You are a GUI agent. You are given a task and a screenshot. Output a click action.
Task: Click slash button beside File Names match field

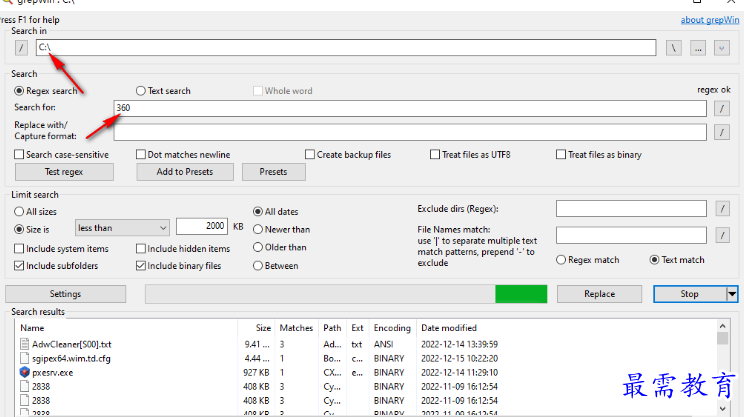(722, 236)
